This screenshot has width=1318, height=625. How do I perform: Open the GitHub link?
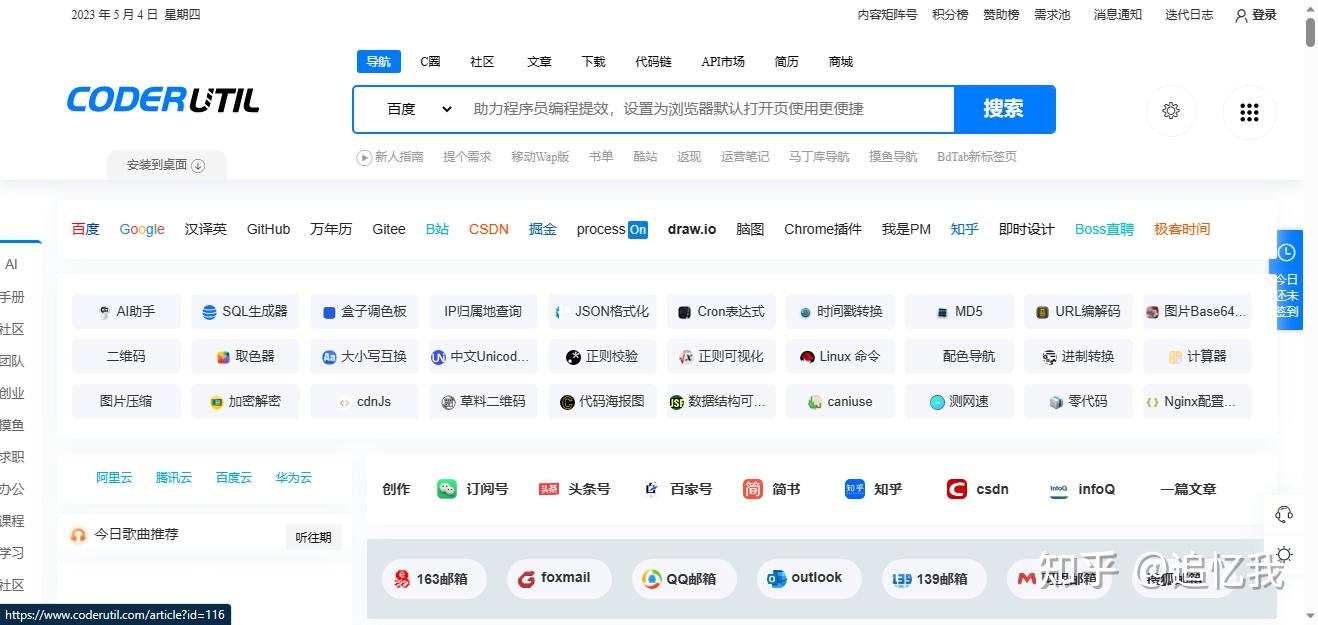[268, 229]
